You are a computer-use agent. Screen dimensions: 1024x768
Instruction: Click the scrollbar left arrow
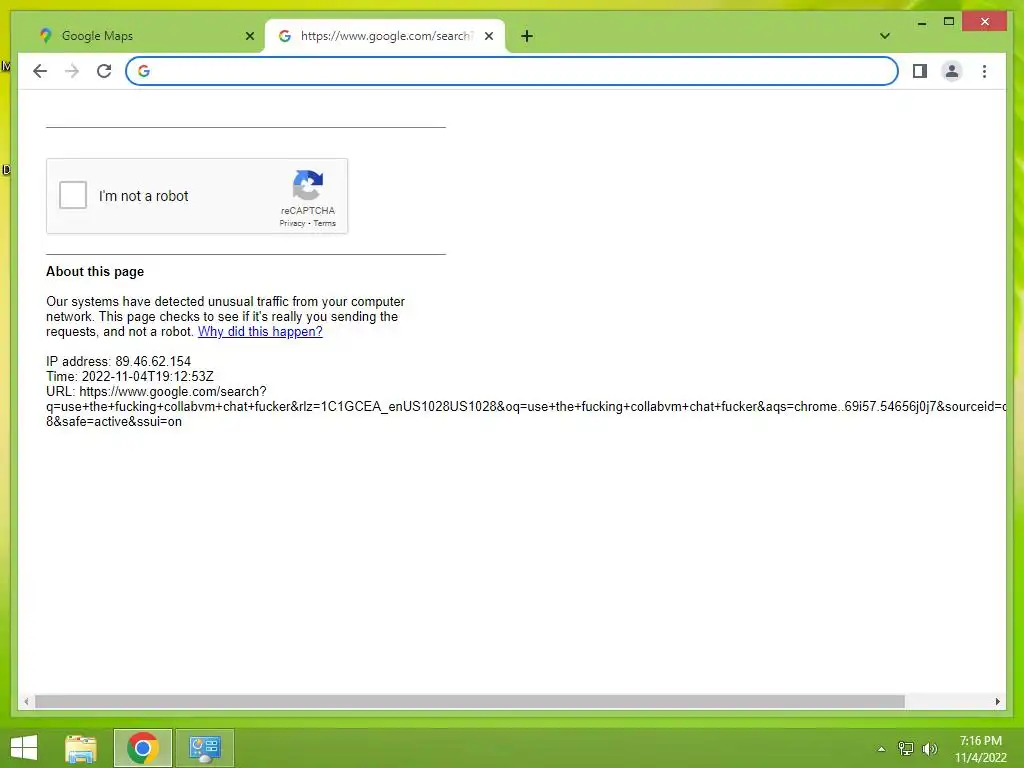click(x=26, y=701)
